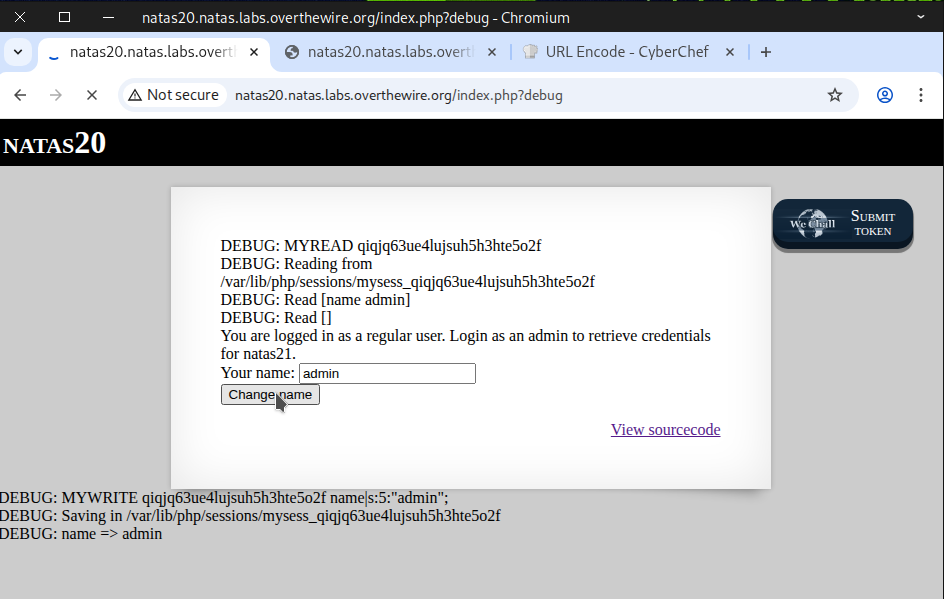
Task: Click the Your name text field
Action: tap(387, 374)
